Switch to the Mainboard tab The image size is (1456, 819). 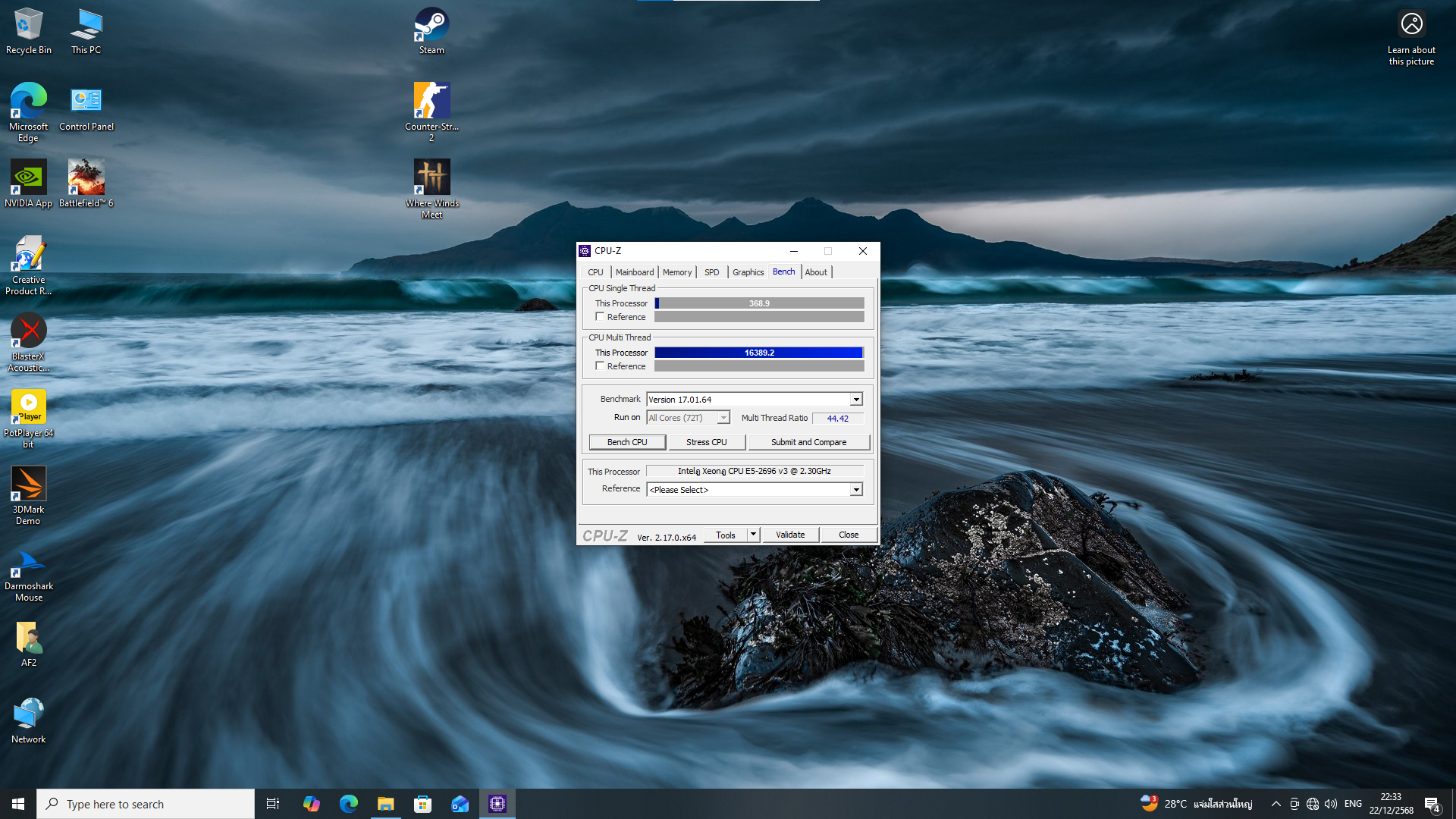tap(634, 272)
